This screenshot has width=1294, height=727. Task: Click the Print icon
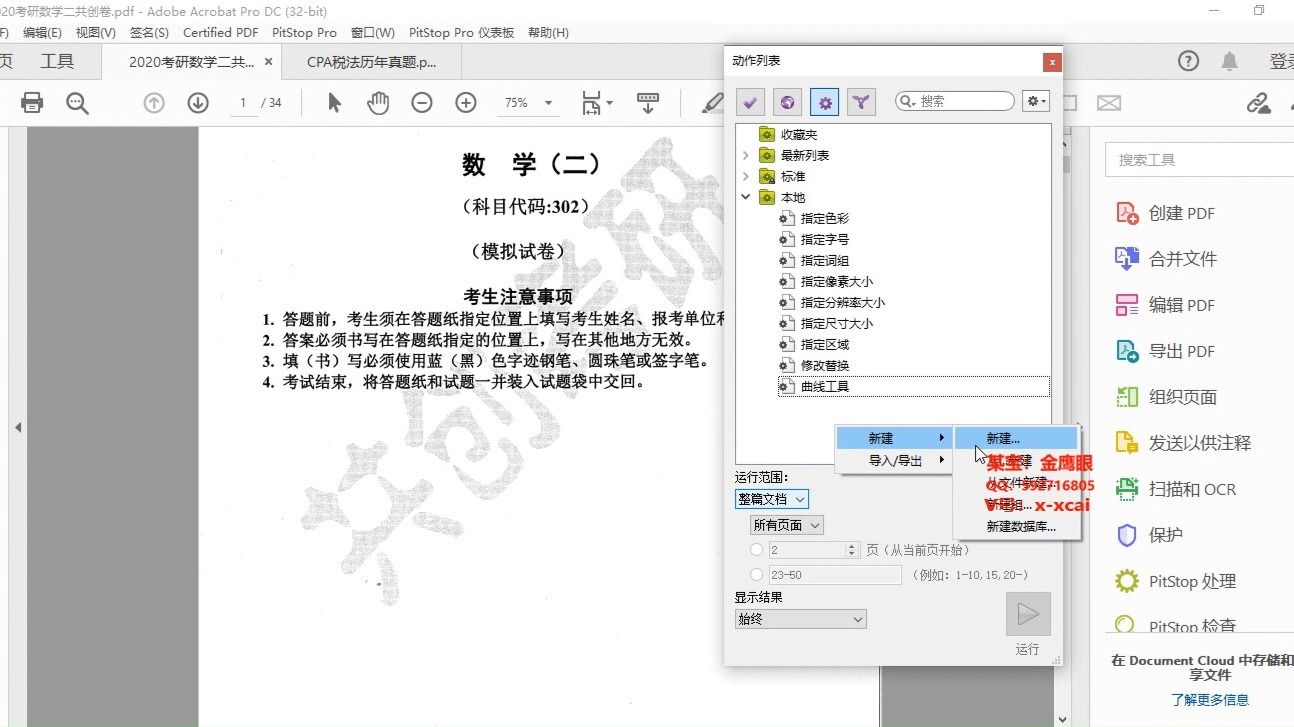(33, 102)
